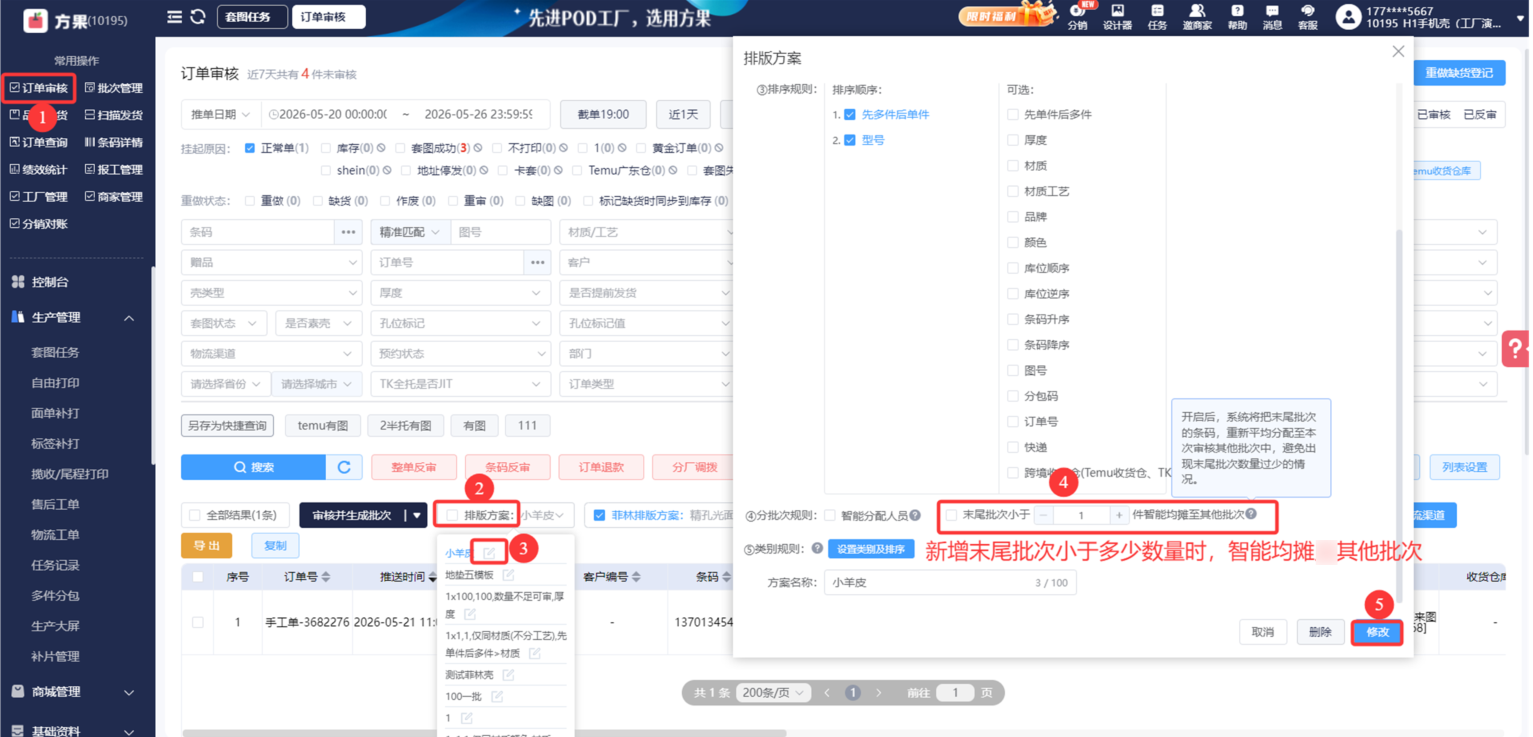Toggle the sidebar collapse hamburger icon
Image resolution: width=1533 pixels, height=737 pixels.
pyautogui.click(x=174, y=17)
